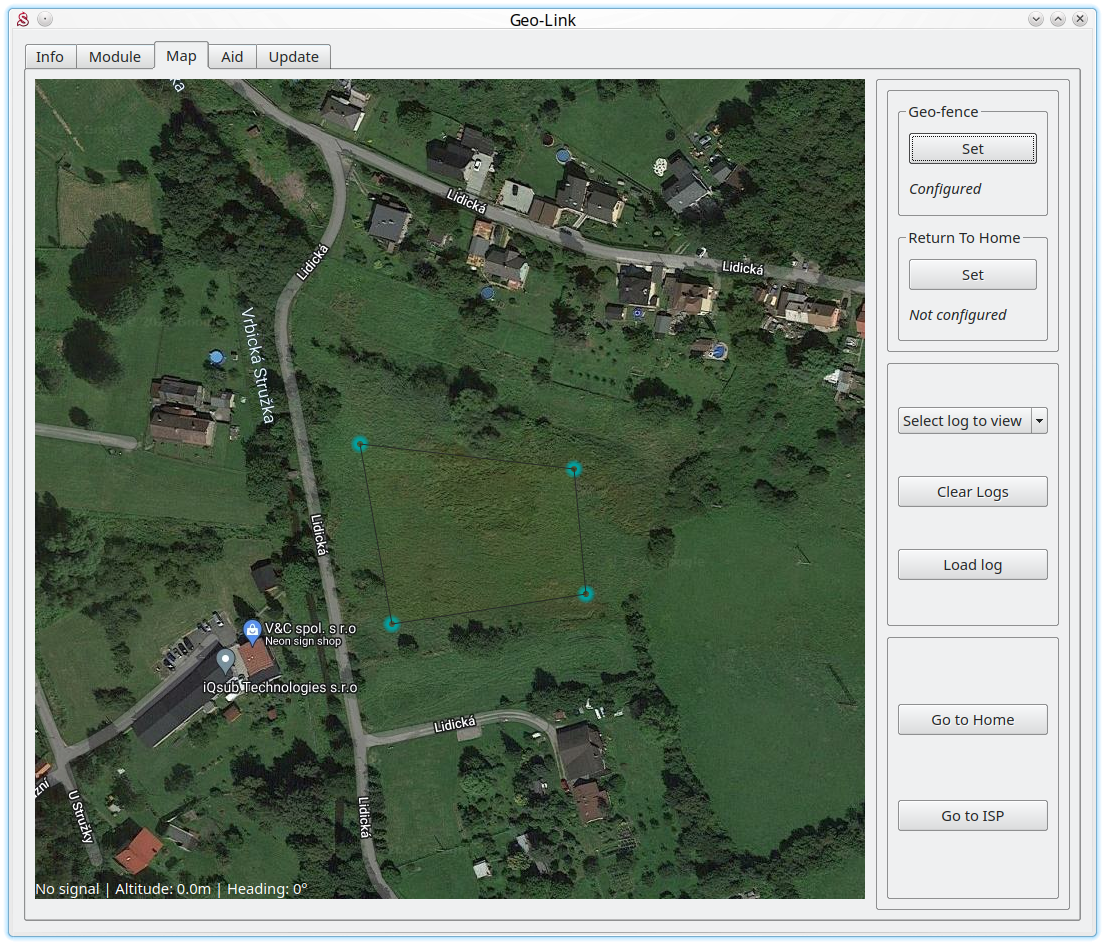Click the iQsub Technologies location pin

click(x=226, y=661)
